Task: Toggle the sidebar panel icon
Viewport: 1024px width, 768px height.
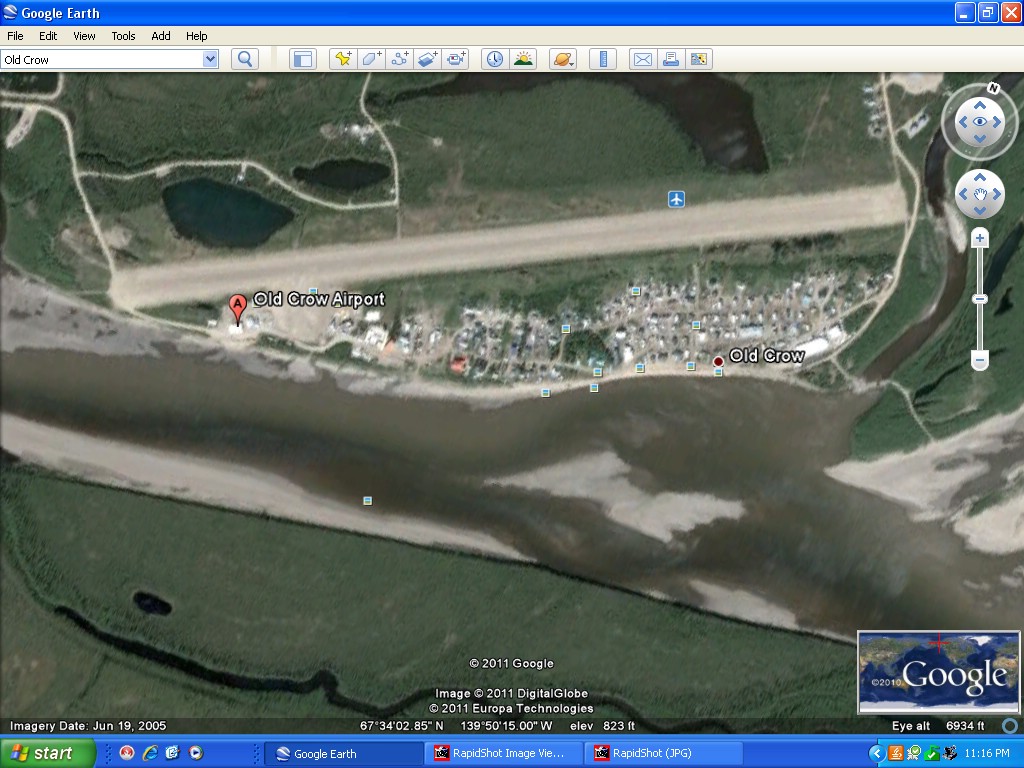Action: [x=303, y=59]
